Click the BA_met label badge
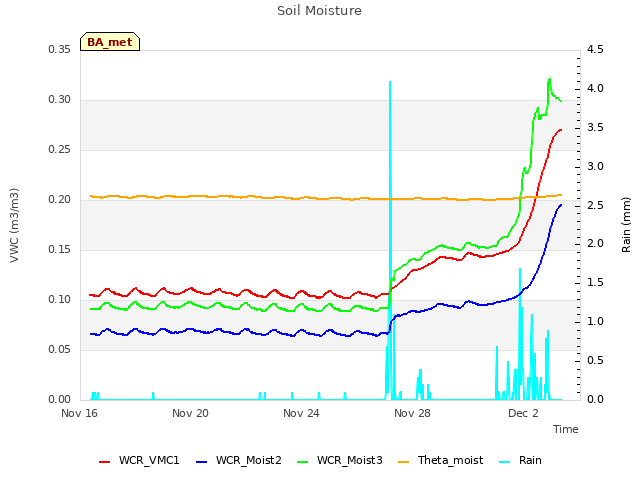The image size is (640, 480). (x=110, y=42)
